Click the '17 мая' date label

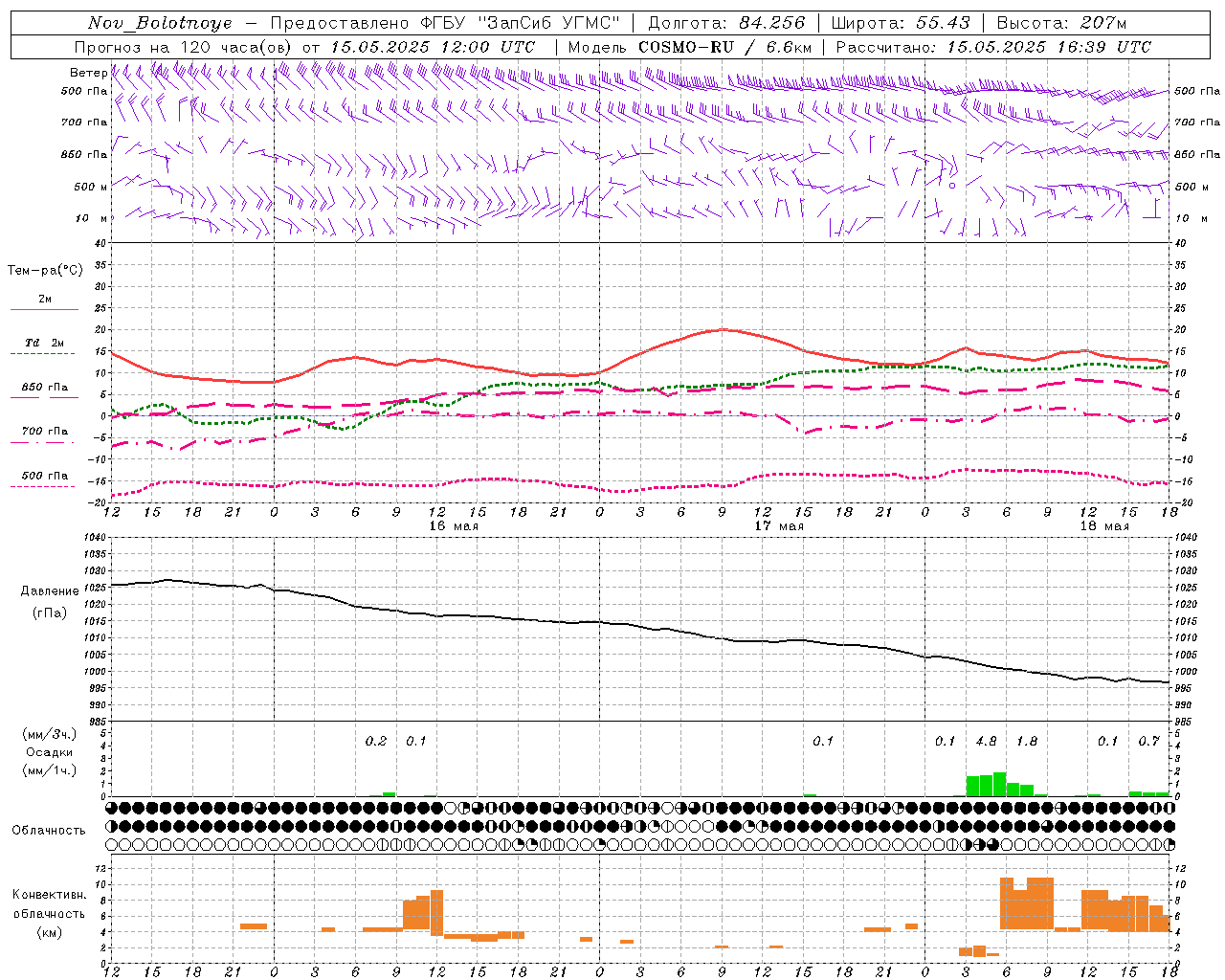(779, 526)
